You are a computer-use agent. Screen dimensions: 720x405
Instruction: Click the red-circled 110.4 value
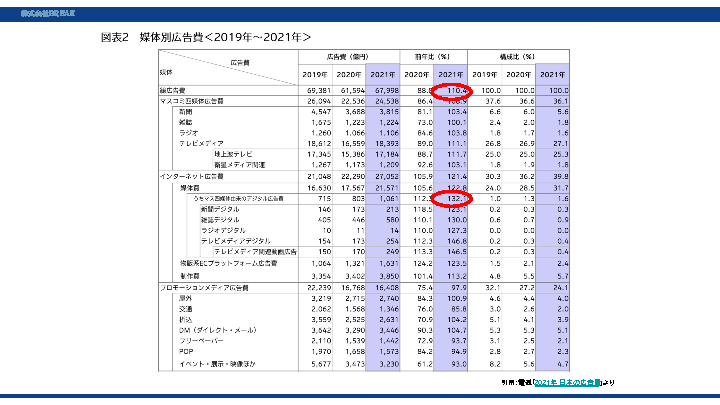(x=455, y=92)
